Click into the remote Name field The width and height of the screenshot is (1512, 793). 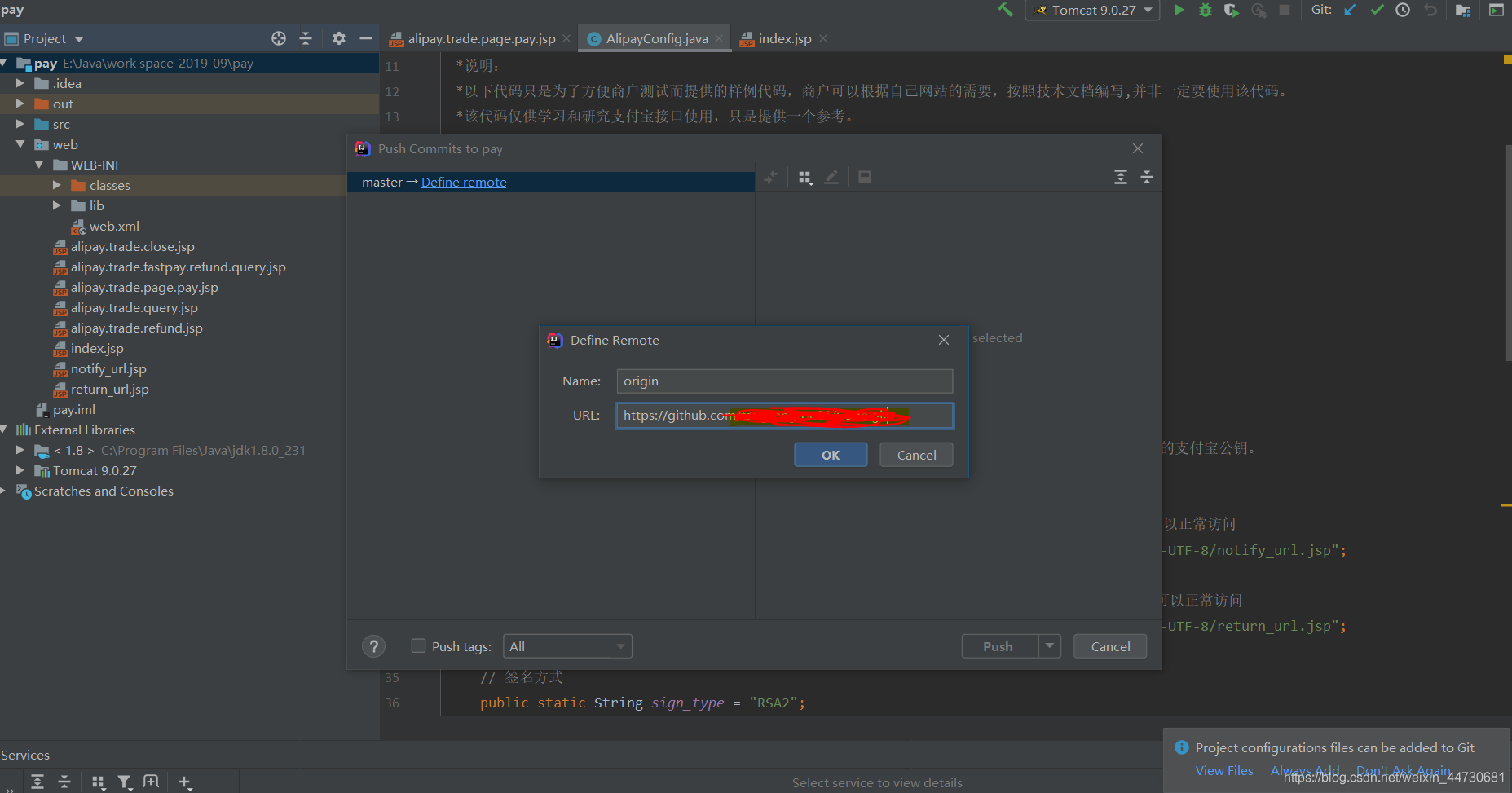coord(785,381)
